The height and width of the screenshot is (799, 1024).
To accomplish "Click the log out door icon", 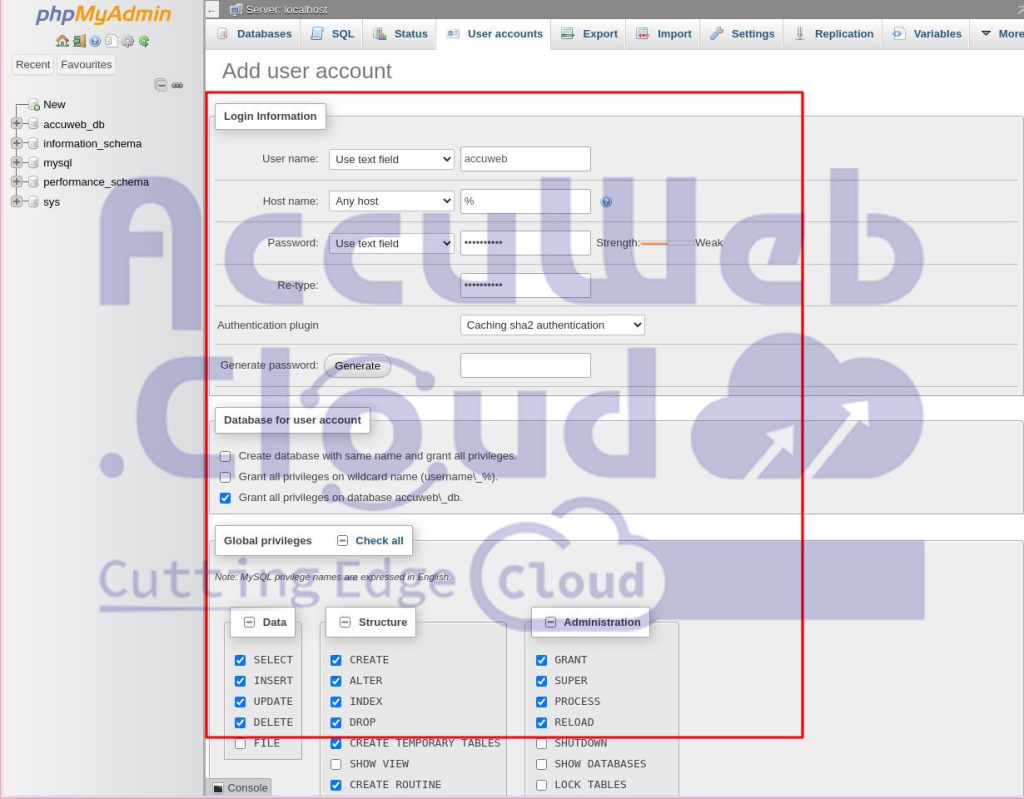I will [x=79, y=41].
